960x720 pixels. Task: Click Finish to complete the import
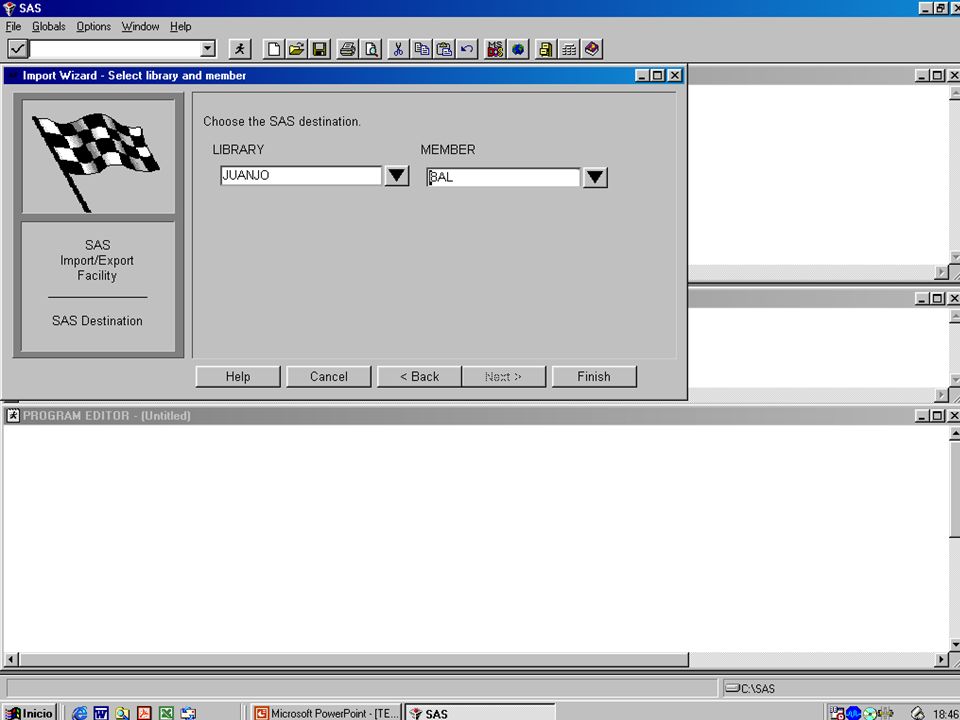click(594, 377)
